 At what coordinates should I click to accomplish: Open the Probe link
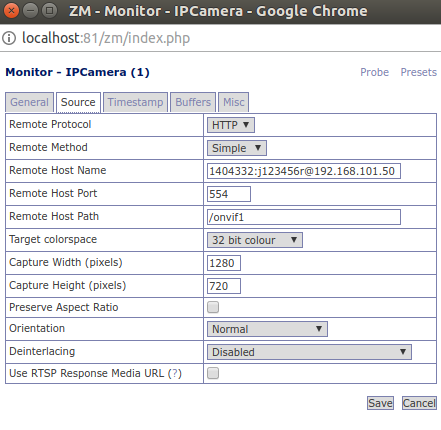374,72
